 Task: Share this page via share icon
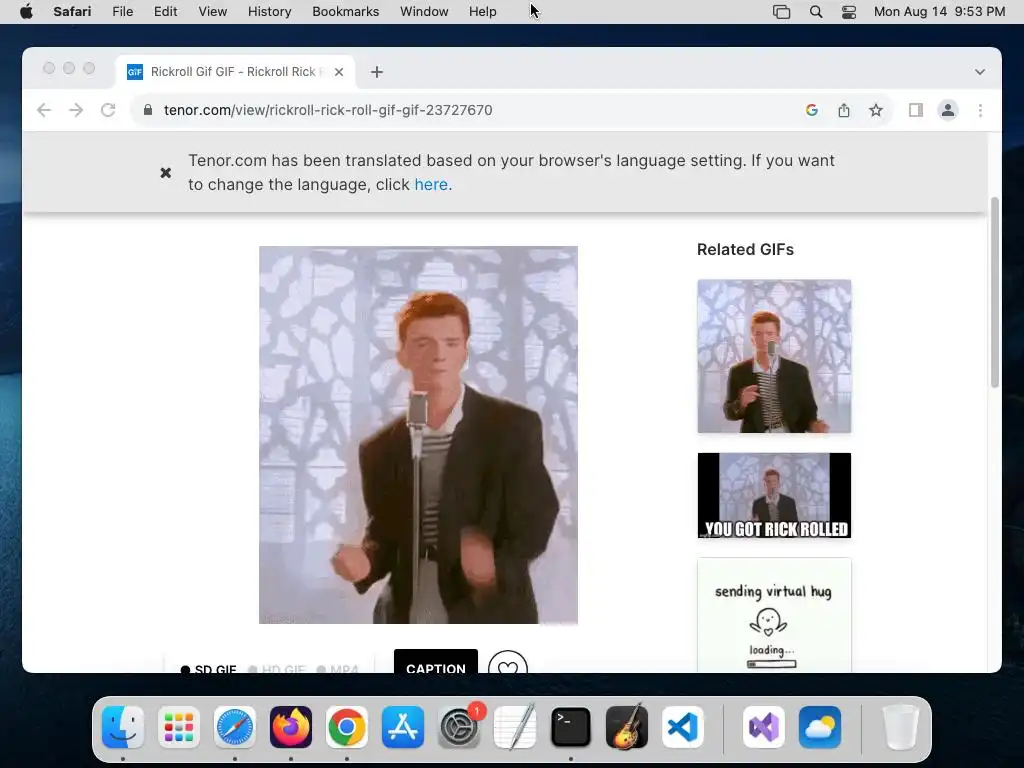click(x=844, y=110)
